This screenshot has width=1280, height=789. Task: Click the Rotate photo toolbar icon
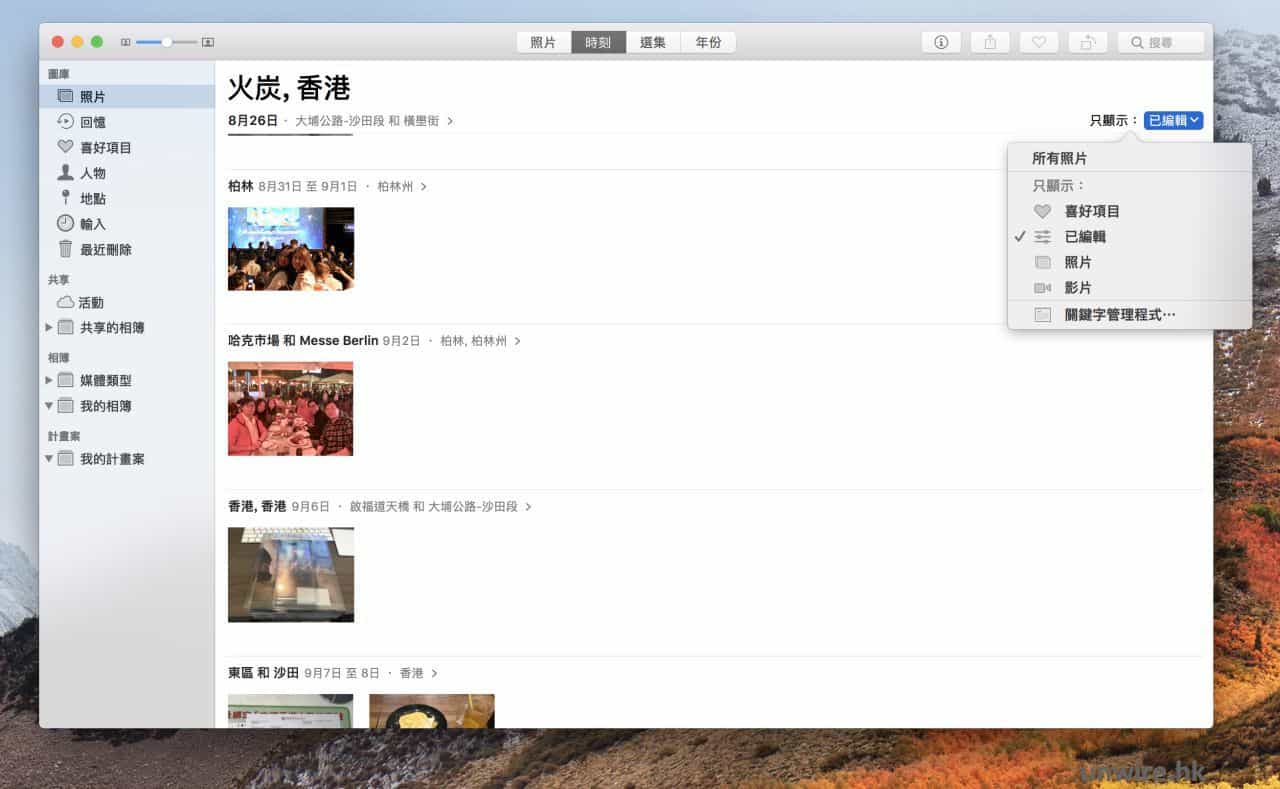1088,42
